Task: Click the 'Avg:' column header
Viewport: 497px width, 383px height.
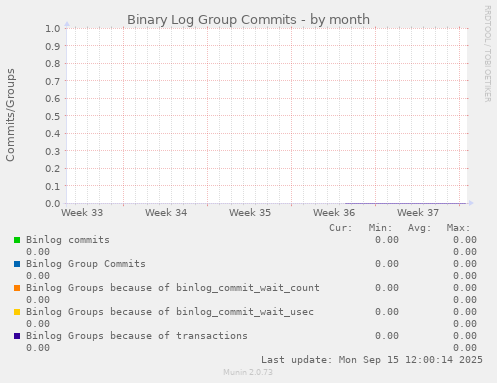Action: pos(419,228)
